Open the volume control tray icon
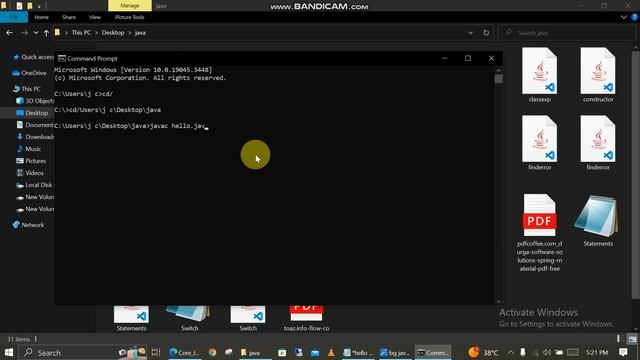Screen dimensions: 640x360 (547, 352)
